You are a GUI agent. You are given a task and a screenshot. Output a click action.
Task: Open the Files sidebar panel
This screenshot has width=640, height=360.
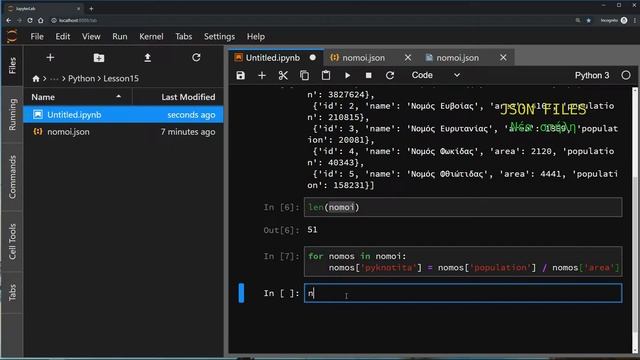coord(12,65)
